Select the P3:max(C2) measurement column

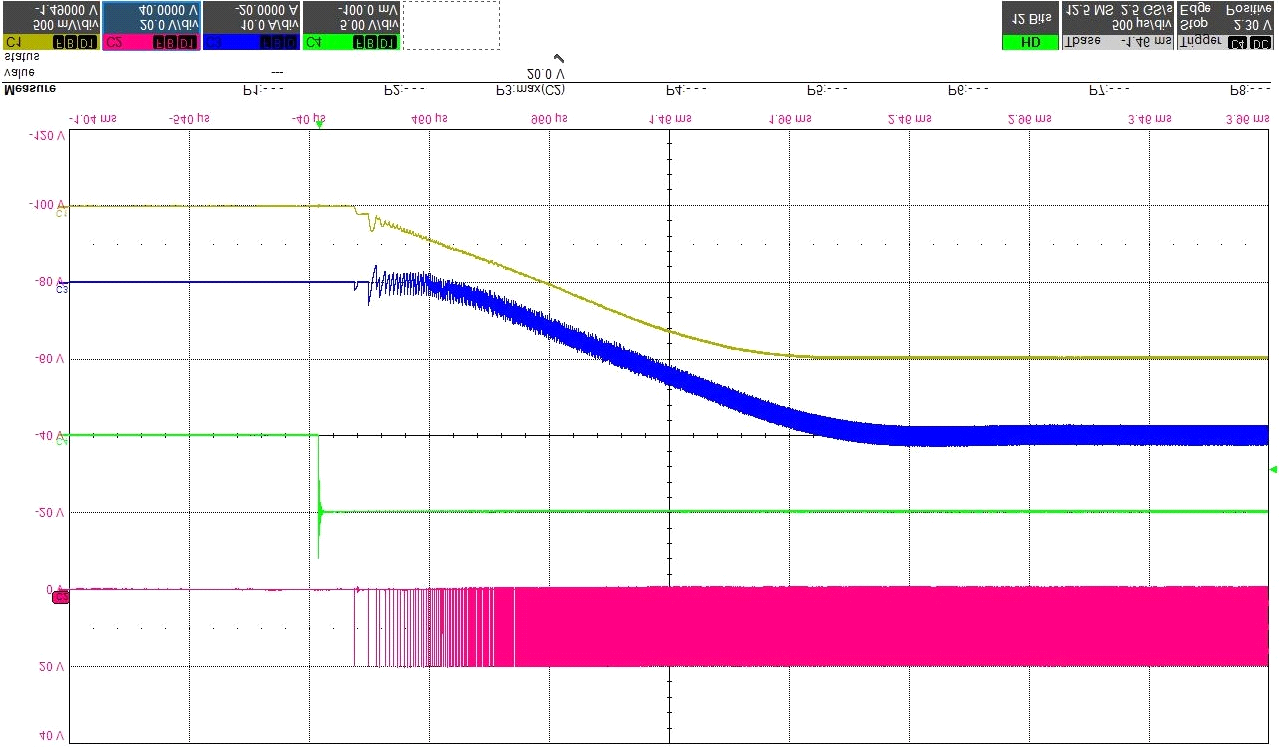(531, 89)
